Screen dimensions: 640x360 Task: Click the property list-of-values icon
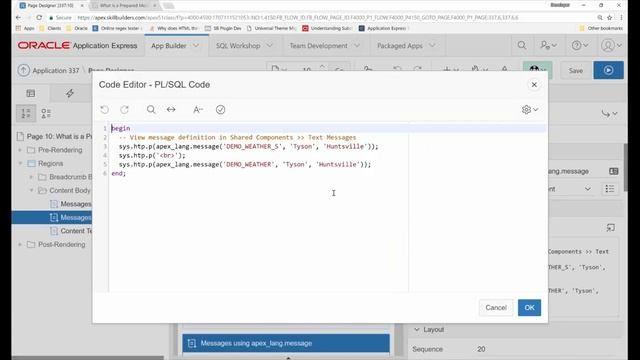[610, 189]
